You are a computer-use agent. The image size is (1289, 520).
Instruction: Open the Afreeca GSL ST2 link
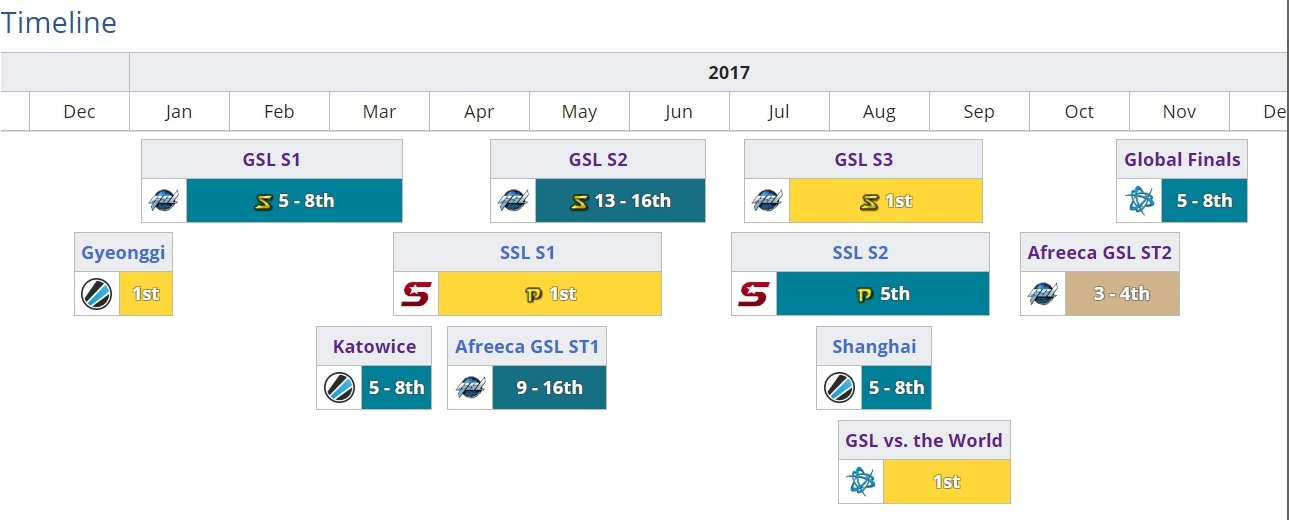point(1100,252)
